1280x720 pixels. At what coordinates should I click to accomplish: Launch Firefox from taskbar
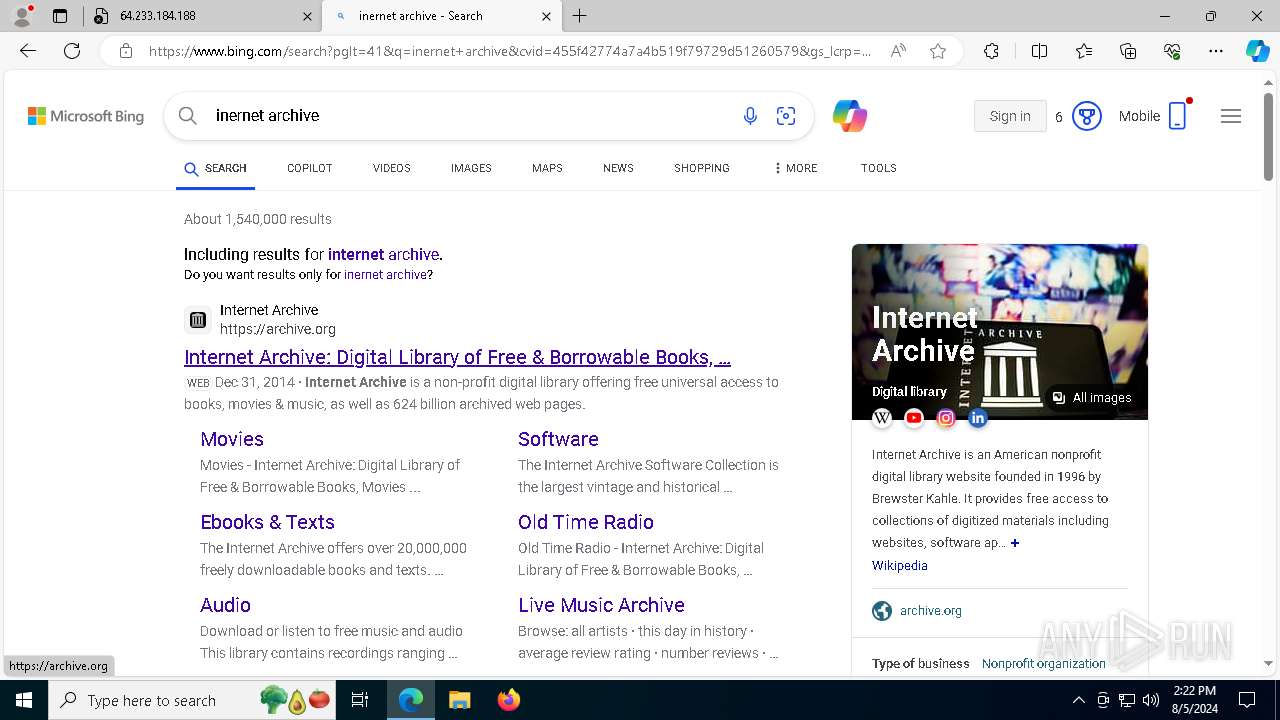tap(509, 700)
